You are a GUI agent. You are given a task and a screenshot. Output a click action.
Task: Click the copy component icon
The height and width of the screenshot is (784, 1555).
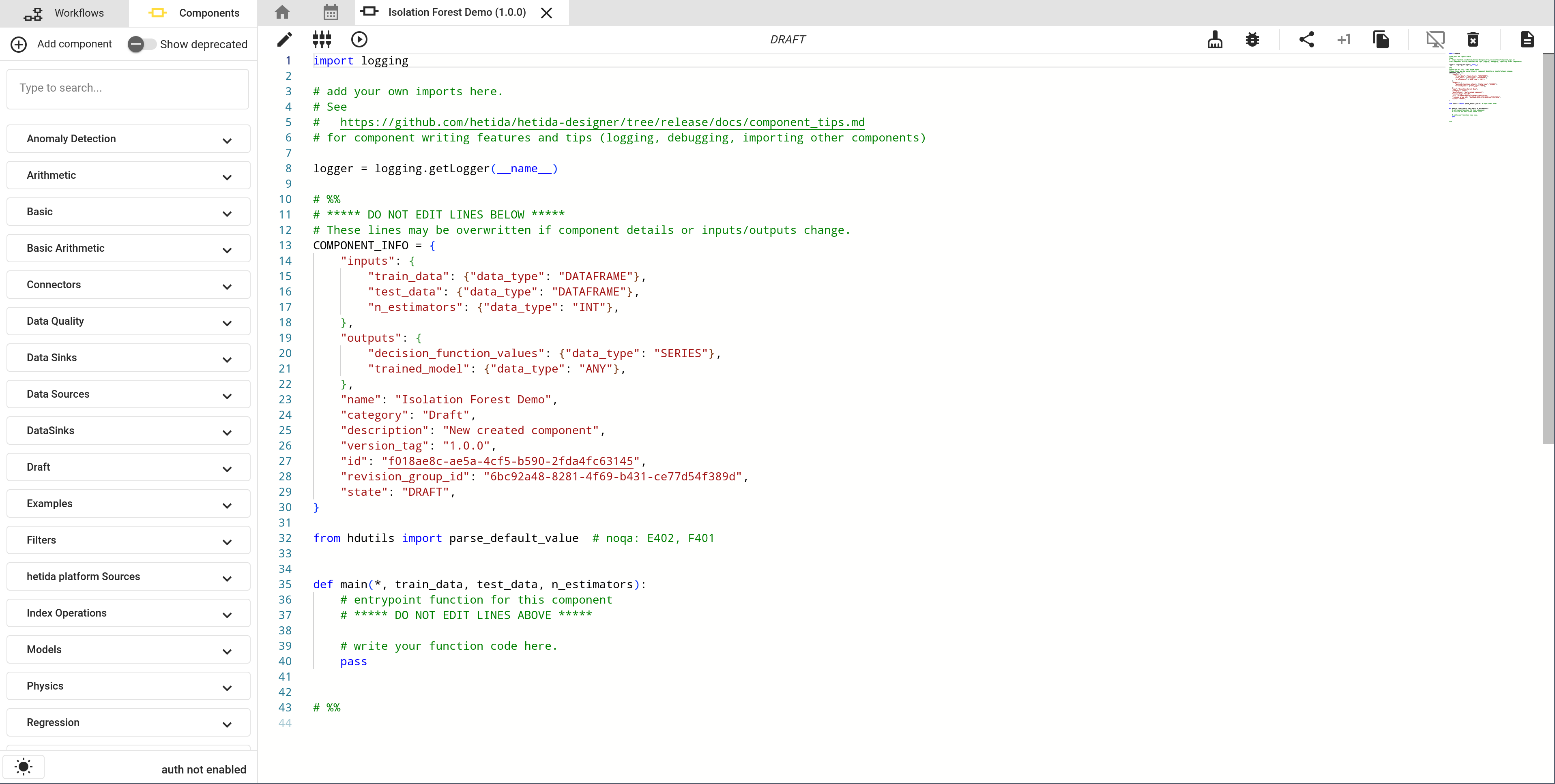coord(1381,39)
